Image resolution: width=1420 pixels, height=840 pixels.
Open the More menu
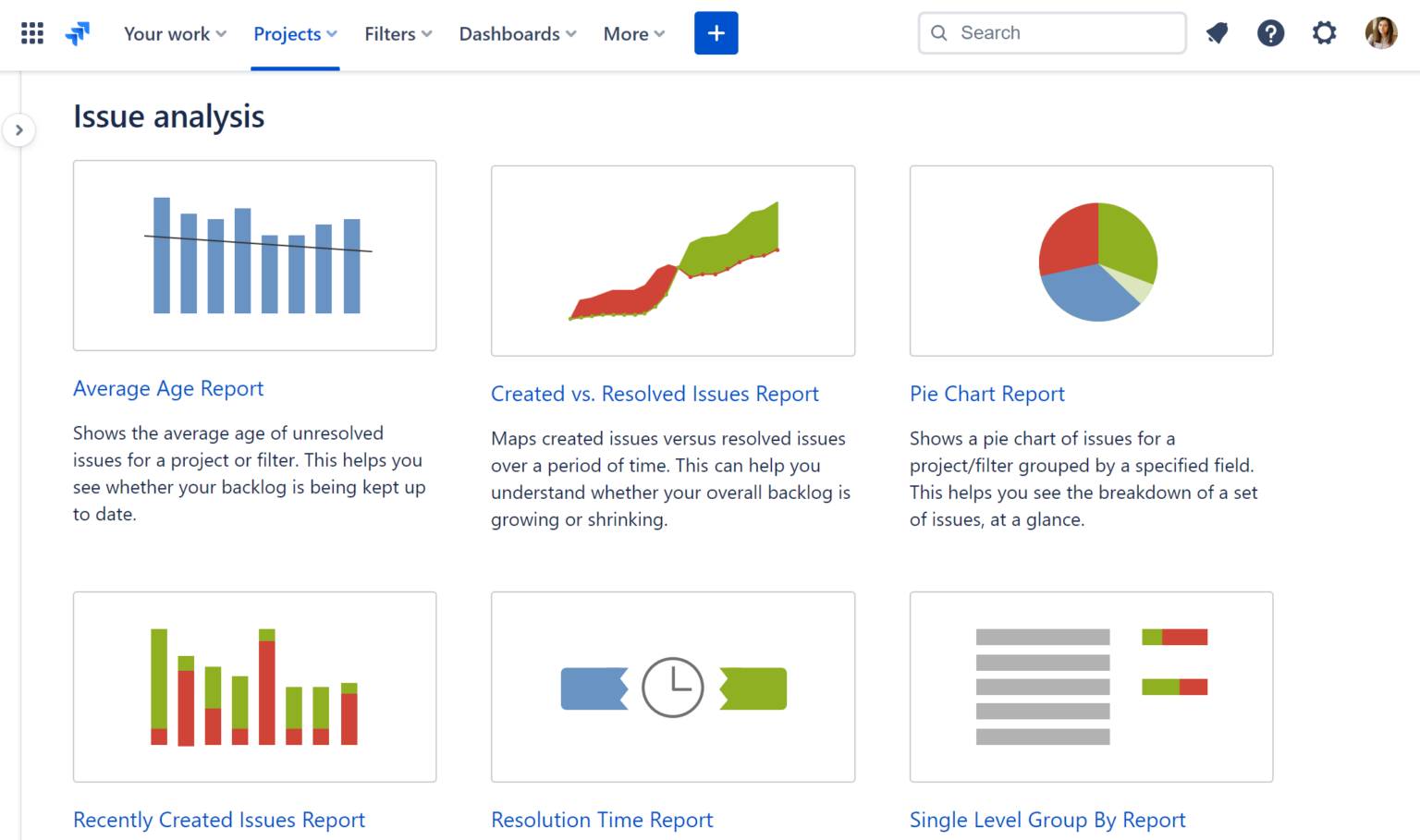(633, 33)
